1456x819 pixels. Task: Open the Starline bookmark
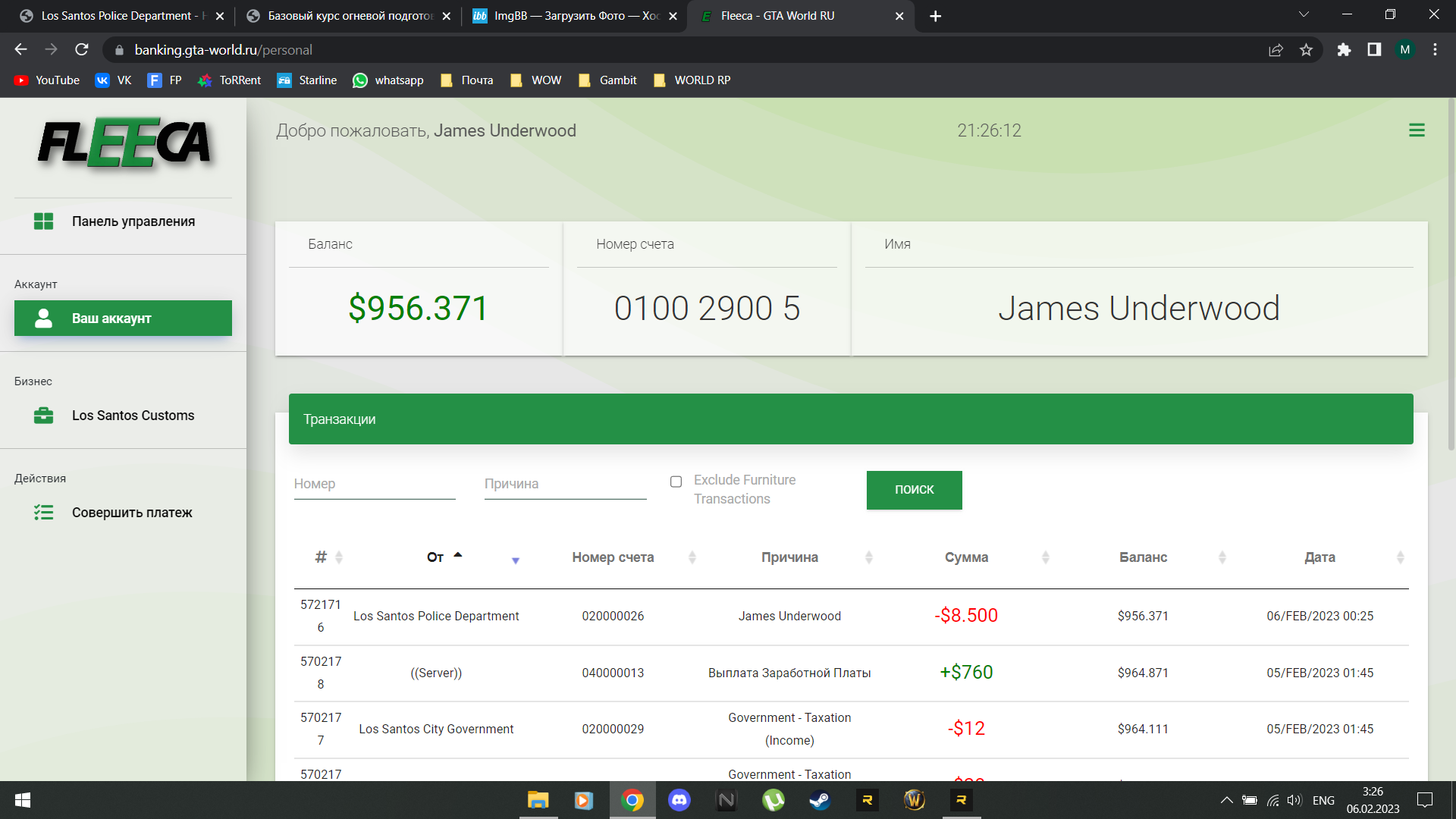click(x=307, y=80)
